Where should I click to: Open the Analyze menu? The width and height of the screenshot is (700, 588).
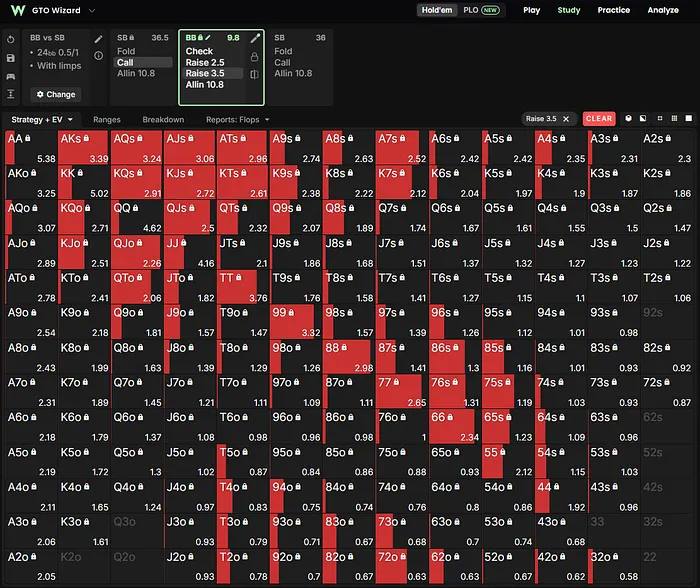click(662, 10)
